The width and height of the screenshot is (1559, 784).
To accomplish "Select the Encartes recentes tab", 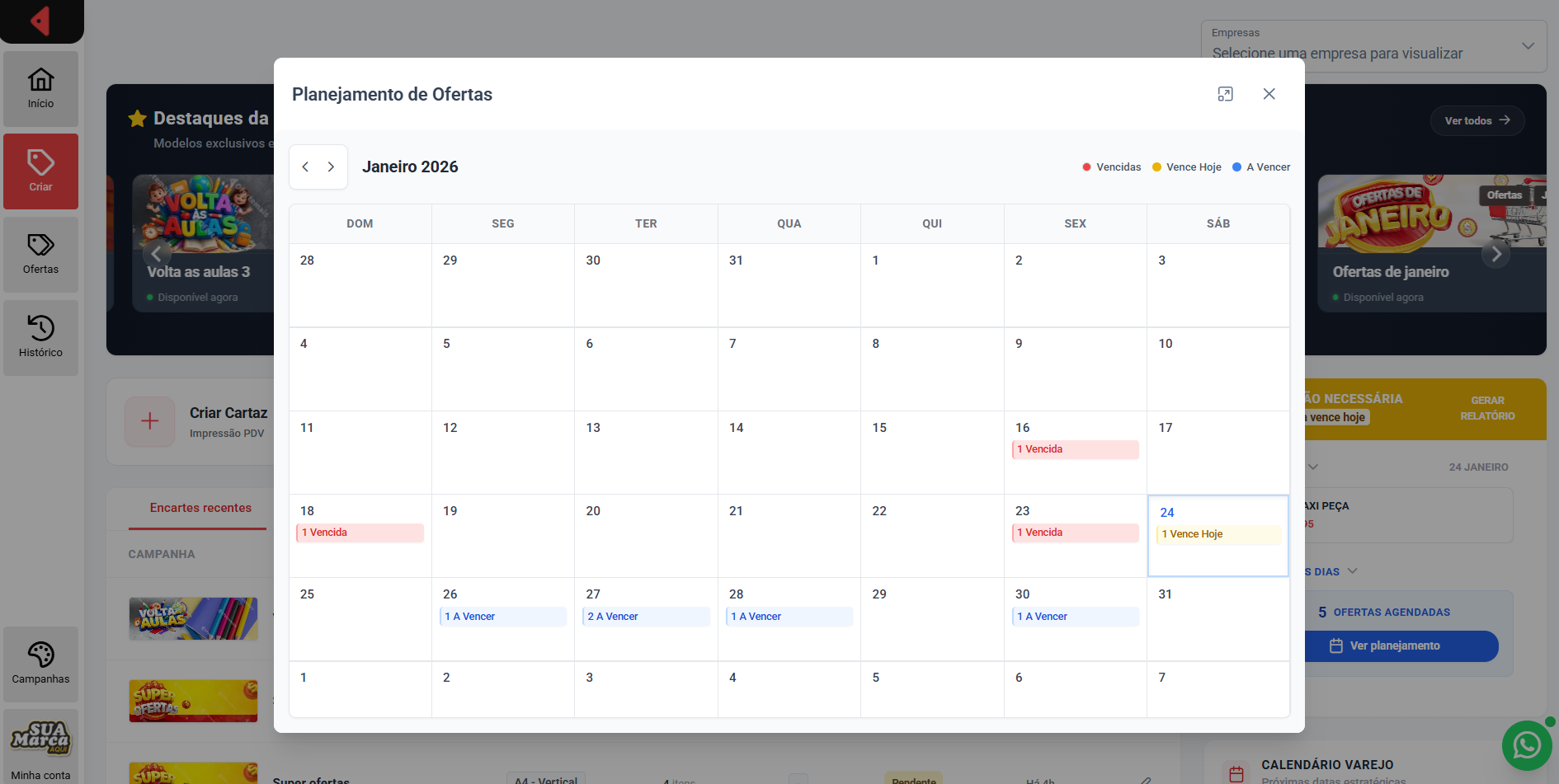I will (200, 508).
